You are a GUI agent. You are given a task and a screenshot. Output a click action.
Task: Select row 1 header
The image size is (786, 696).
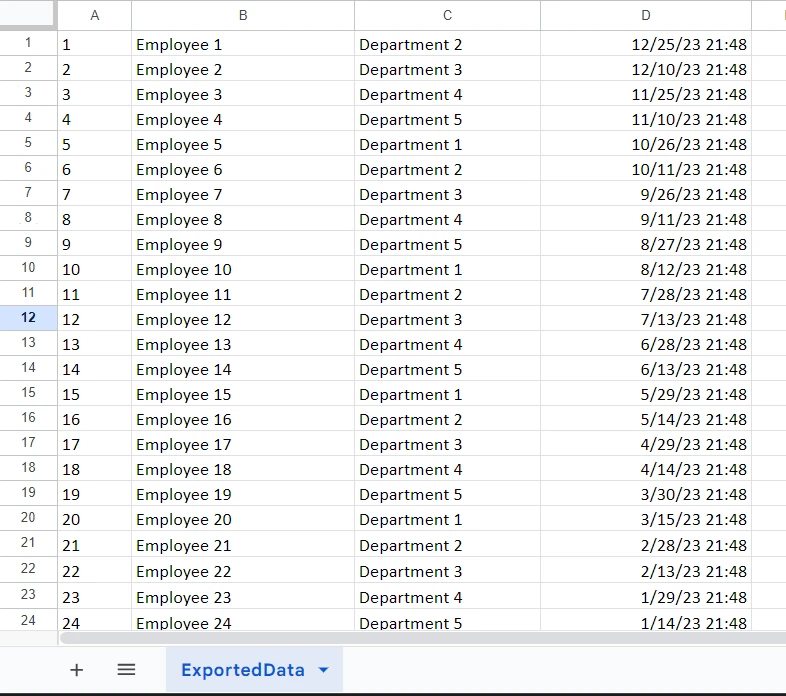click(x=28, y=43)
